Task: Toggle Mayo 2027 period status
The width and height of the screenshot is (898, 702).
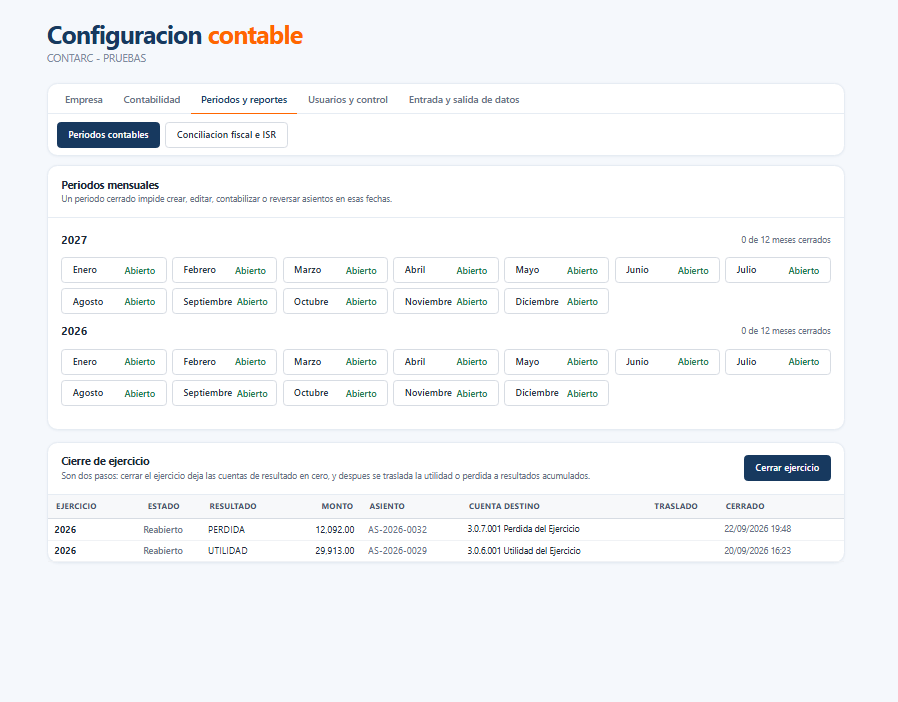Action: pos(556,270)
